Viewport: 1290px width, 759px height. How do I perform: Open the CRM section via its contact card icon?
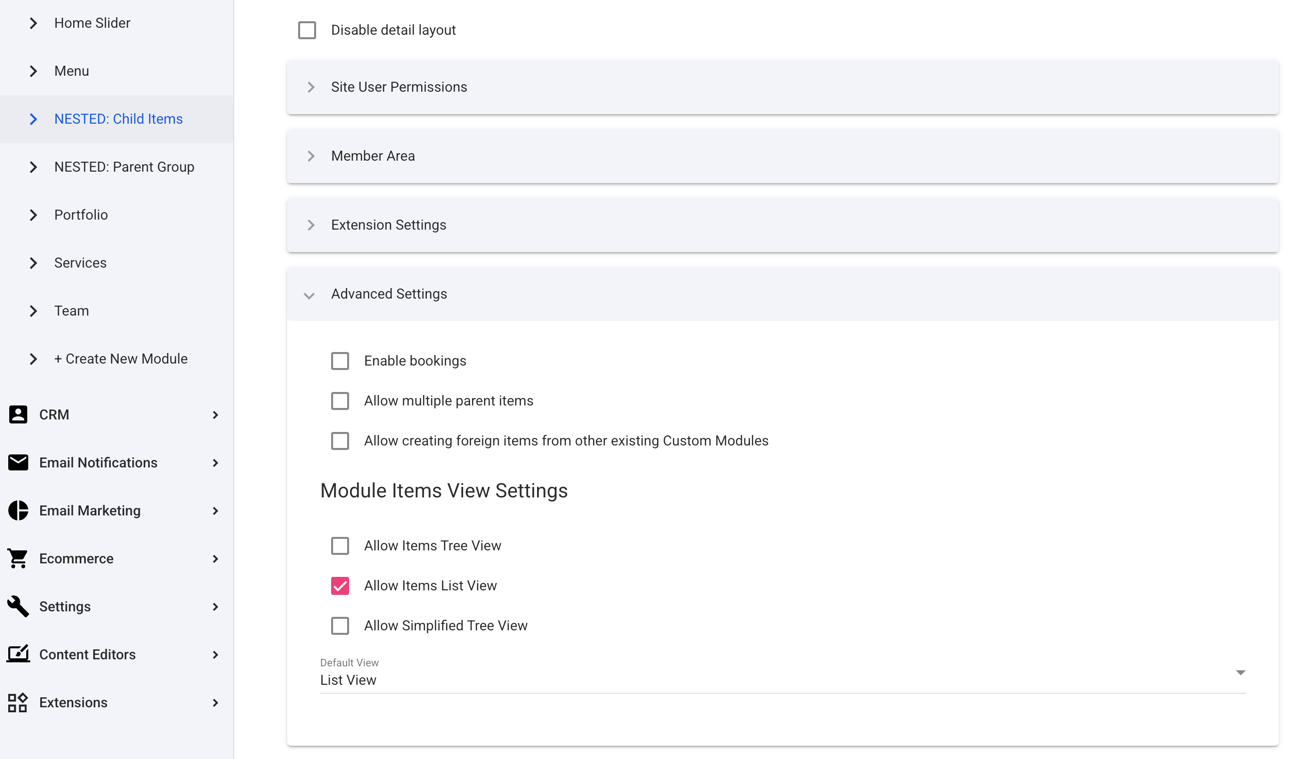(17, 414)
